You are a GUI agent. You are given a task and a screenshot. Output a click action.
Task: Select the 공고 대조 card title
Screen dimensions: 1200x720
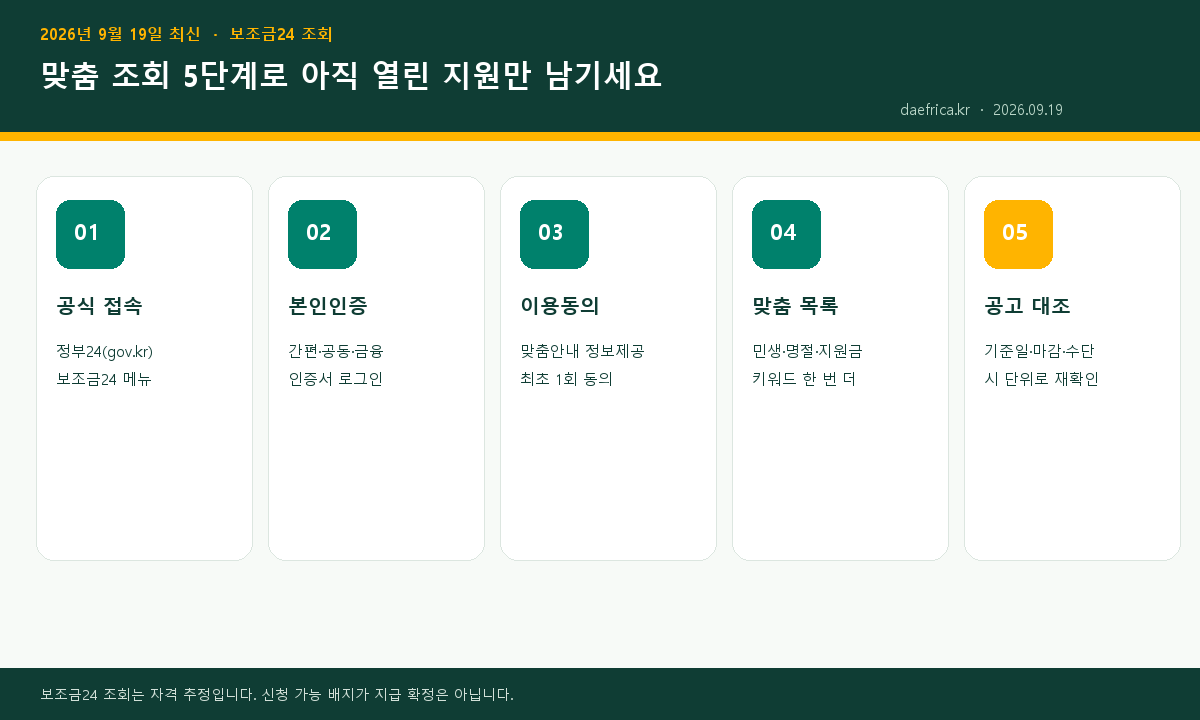tap(1027, 306)
